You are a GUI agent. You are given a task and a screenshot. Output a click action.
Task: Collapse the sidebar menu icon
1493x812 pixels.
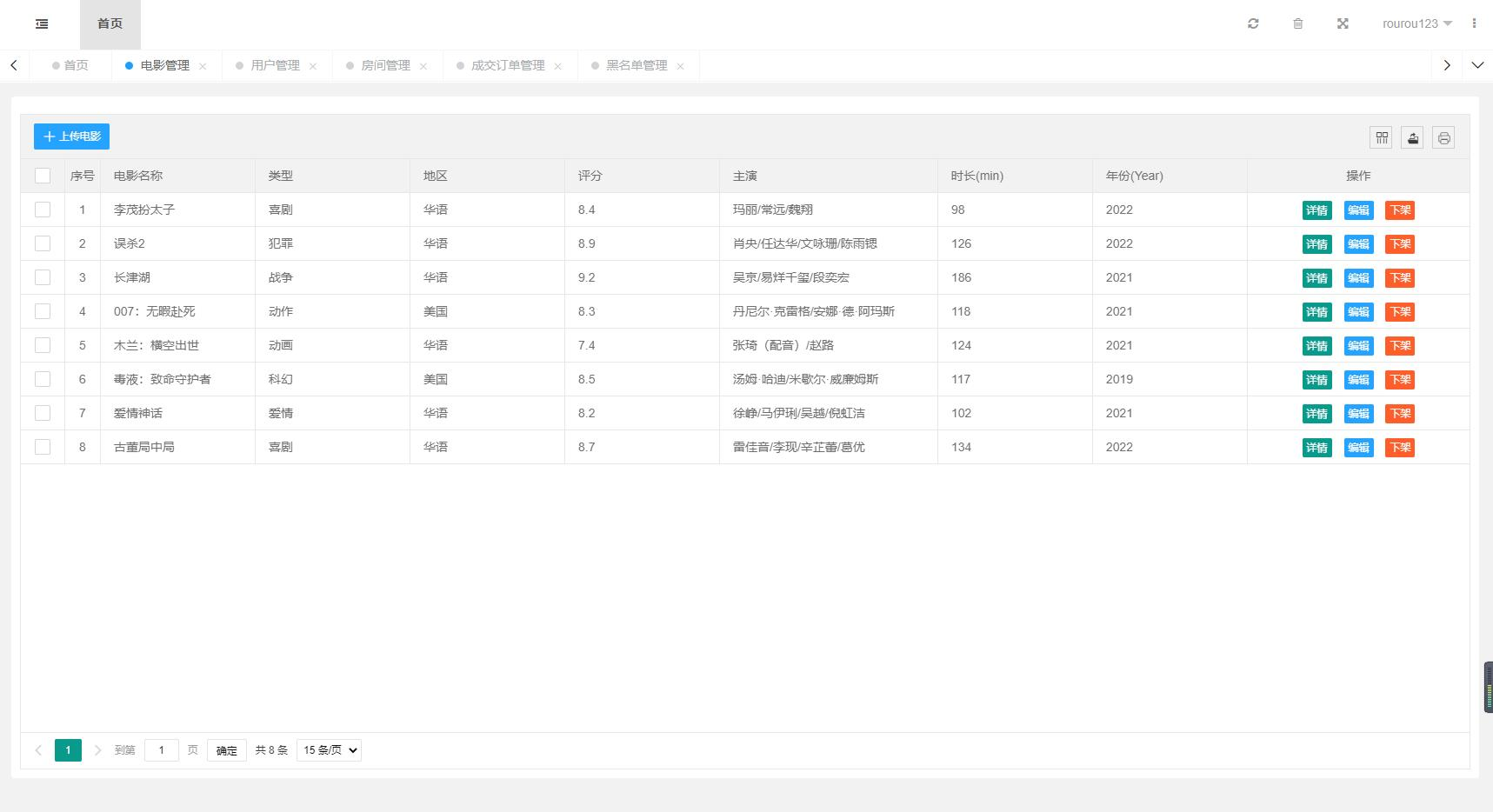[x=42, y=24]
